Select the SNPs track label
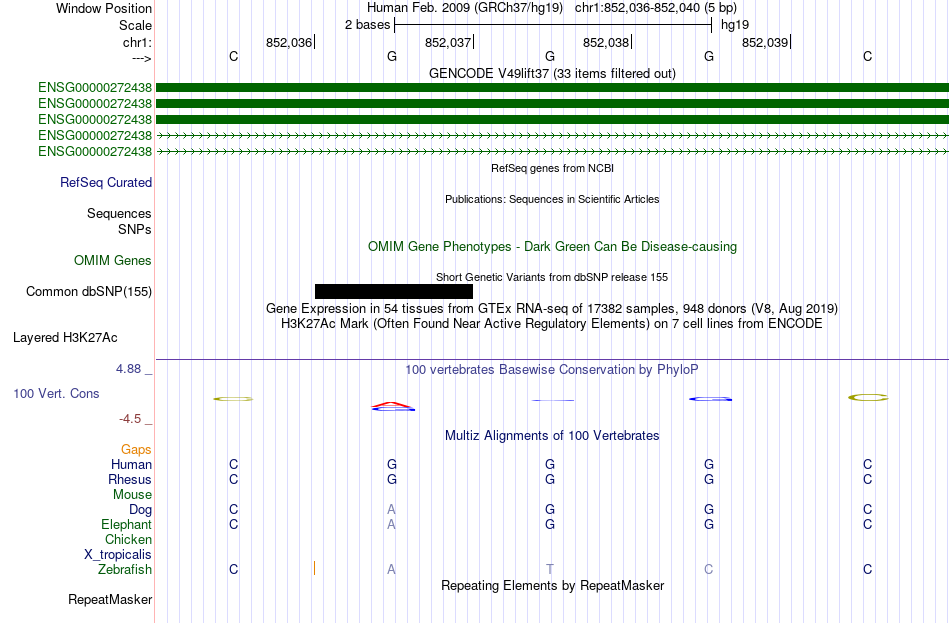950x623 pixels. point(135,230)
